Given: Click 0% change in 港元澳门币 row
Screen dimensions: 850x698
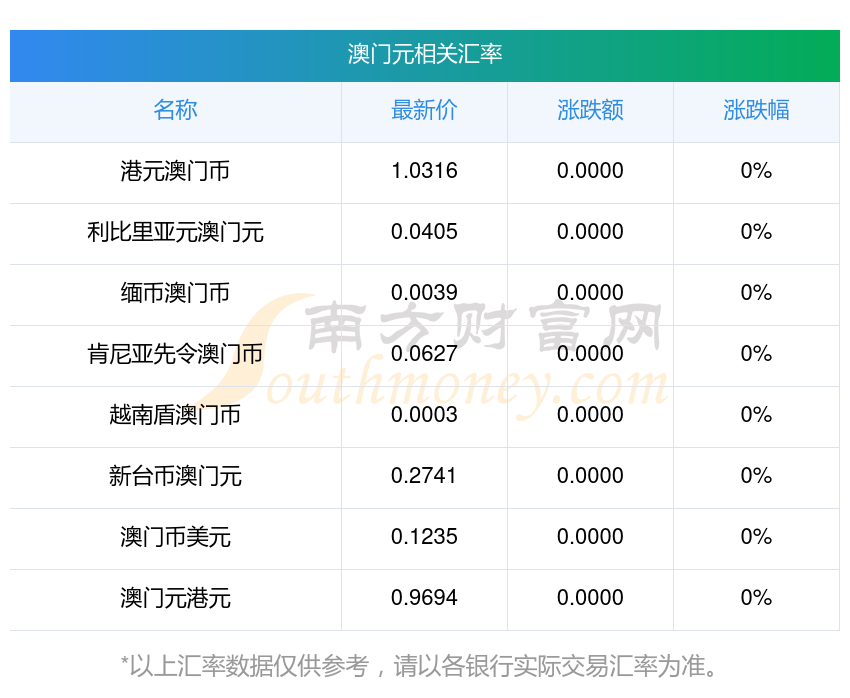Looking at the screenshot, I should [x=756, y=171].
